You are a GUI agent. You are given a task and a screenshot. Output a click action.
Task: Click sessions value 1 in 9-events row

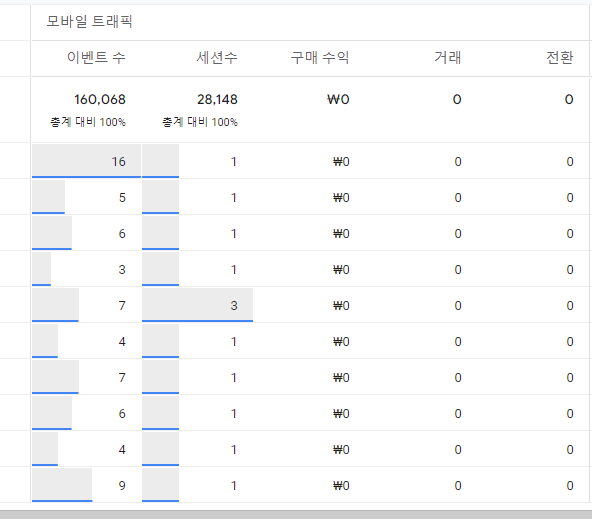pos(234,485)
